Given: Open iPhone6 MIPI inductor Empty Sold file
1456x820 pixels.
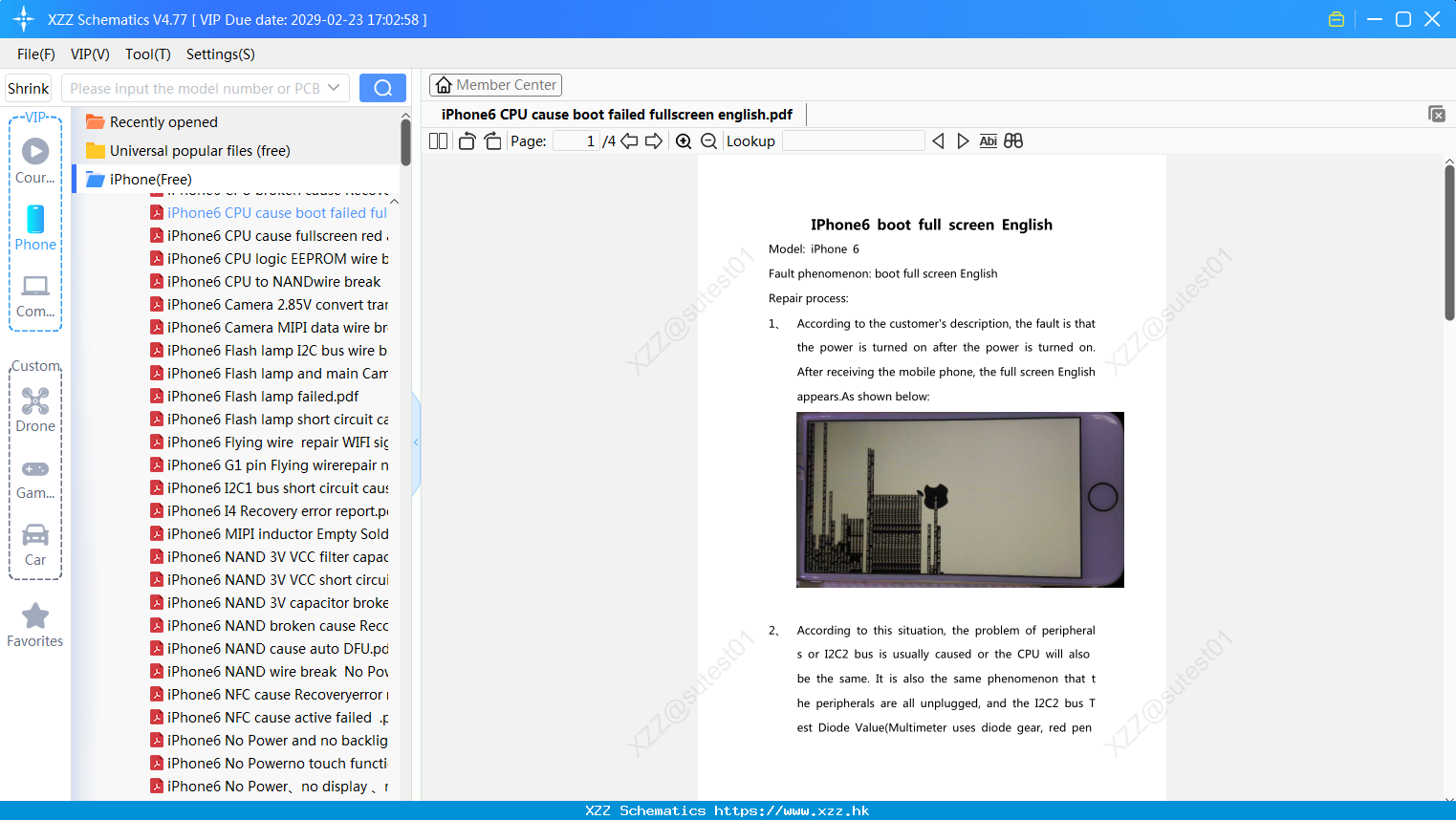Looking at the screenshot, I should tap(270, 534).
